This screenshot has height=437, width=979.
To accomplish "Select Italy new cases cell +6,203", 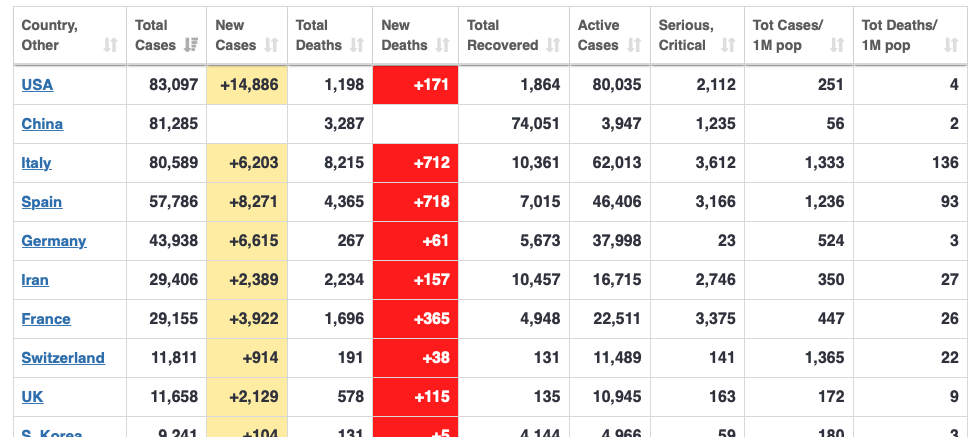I will pyautogui.click(x=247, y=162).
